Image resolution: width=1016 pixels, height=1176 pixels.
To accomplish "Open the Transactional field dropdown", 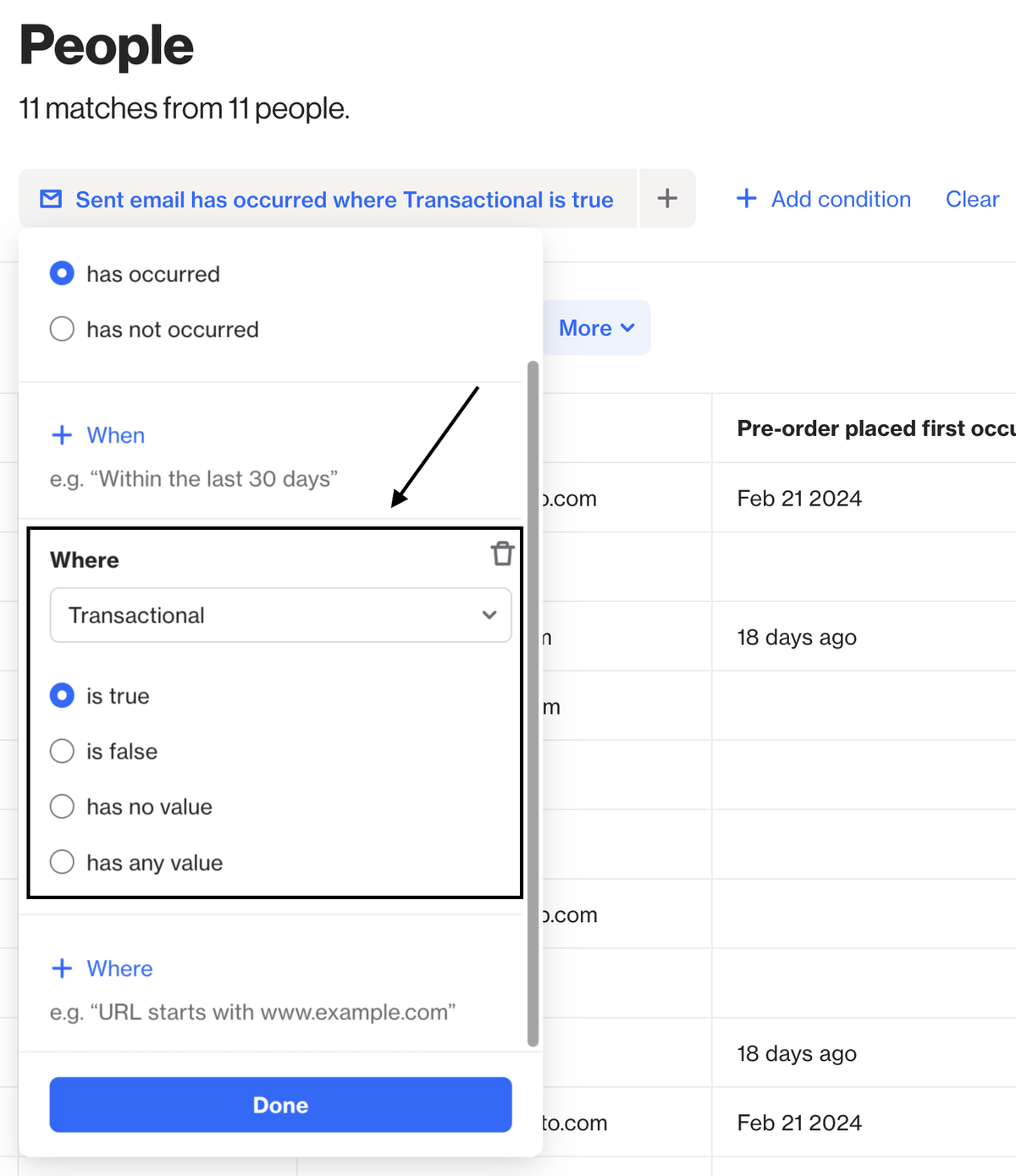I will [x=280, y=616].
